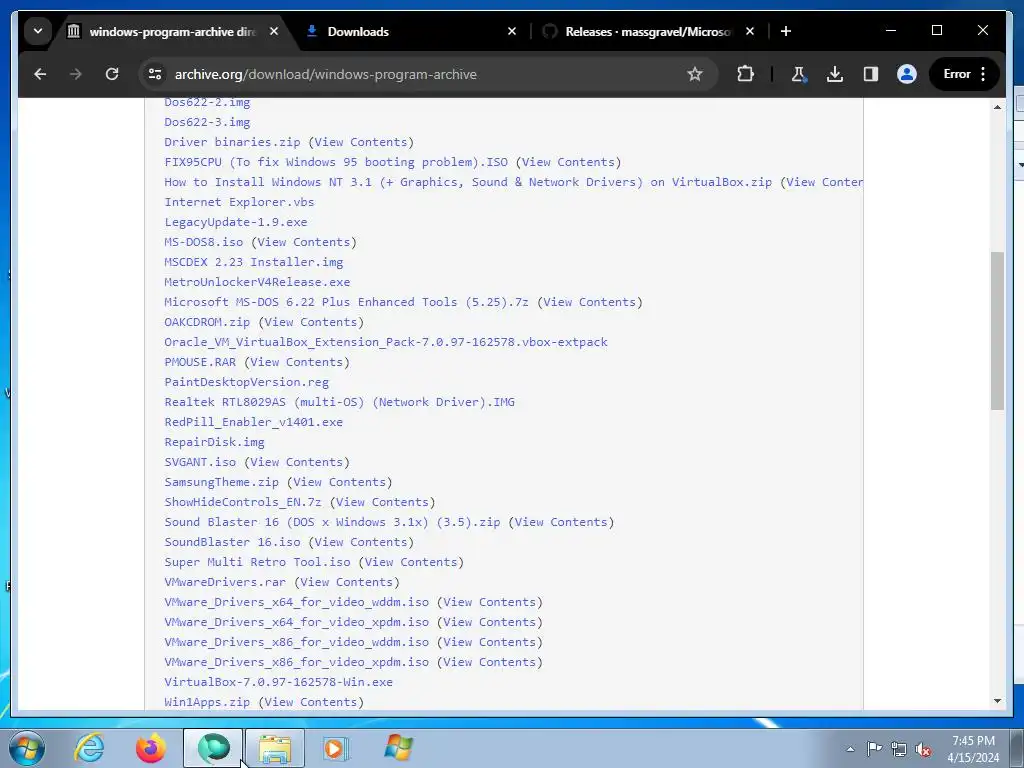Download MSCDEX 2.23 Installer.img

[253, 262]
